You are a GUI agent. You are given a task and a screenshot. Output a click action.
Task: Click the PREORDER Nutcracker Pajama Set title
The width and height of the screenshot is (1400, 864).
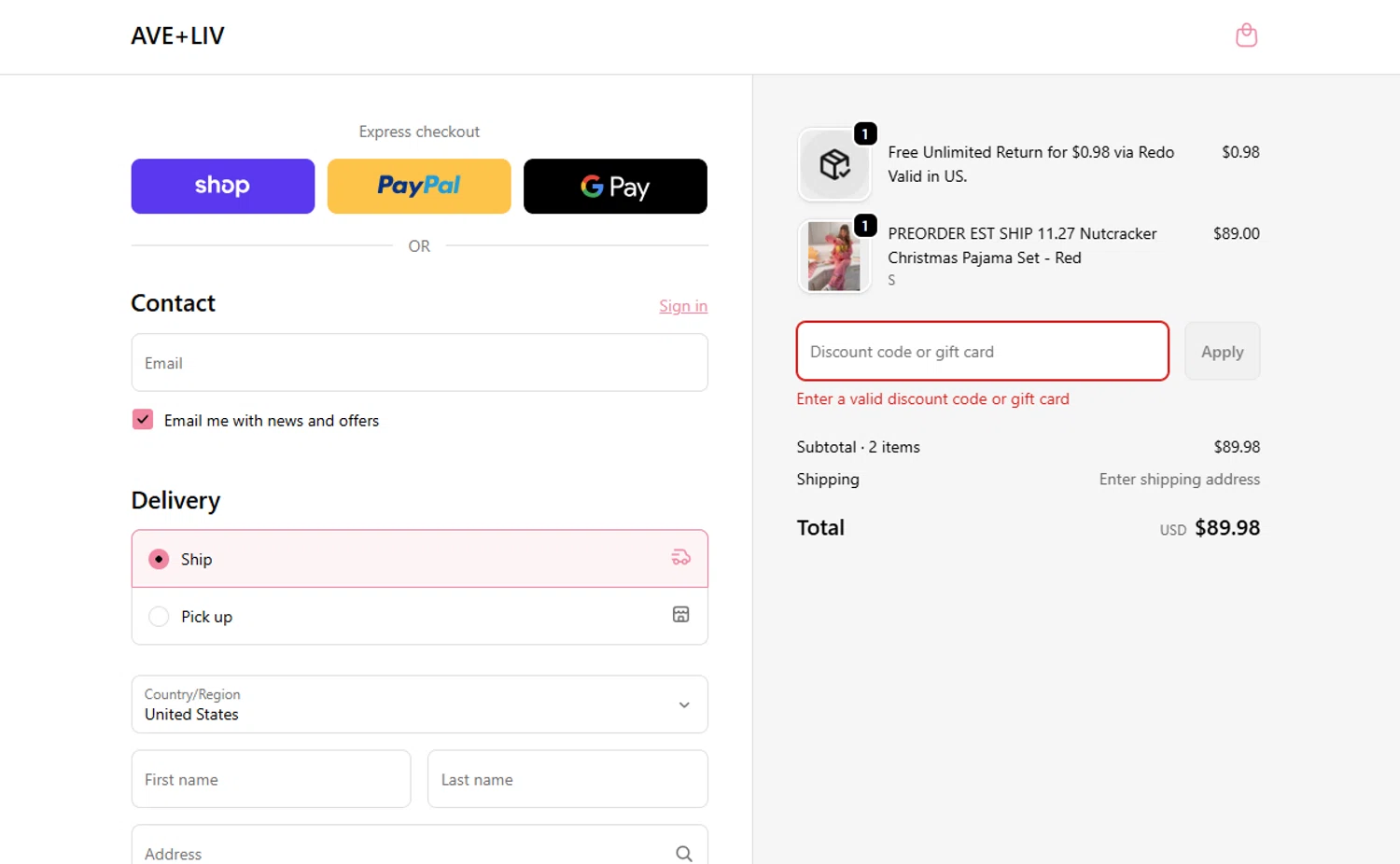tap(1022, 245)
